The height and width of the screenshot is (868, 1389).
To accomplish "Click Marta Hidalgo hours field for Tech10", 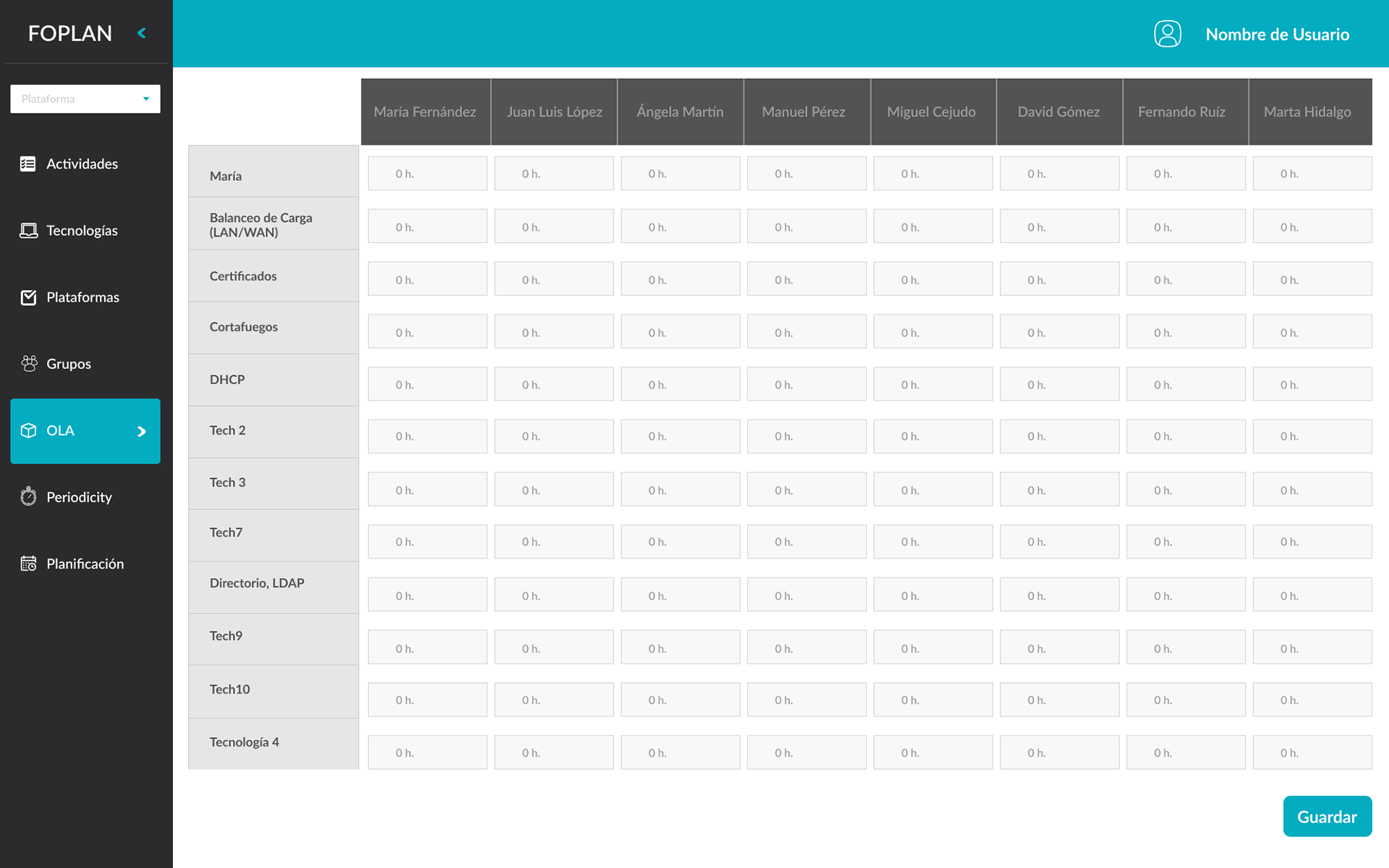I will 1312,699.
